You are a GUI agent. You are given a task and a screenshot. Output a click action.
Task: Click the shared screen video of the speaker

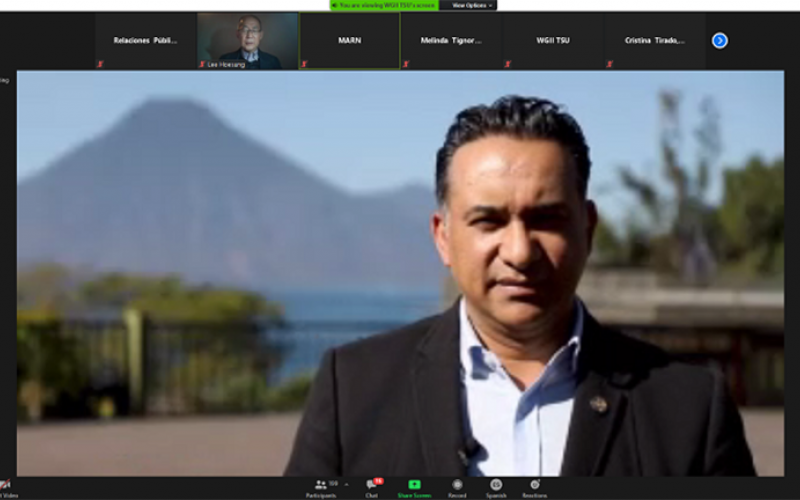click(x=401, y=273)
